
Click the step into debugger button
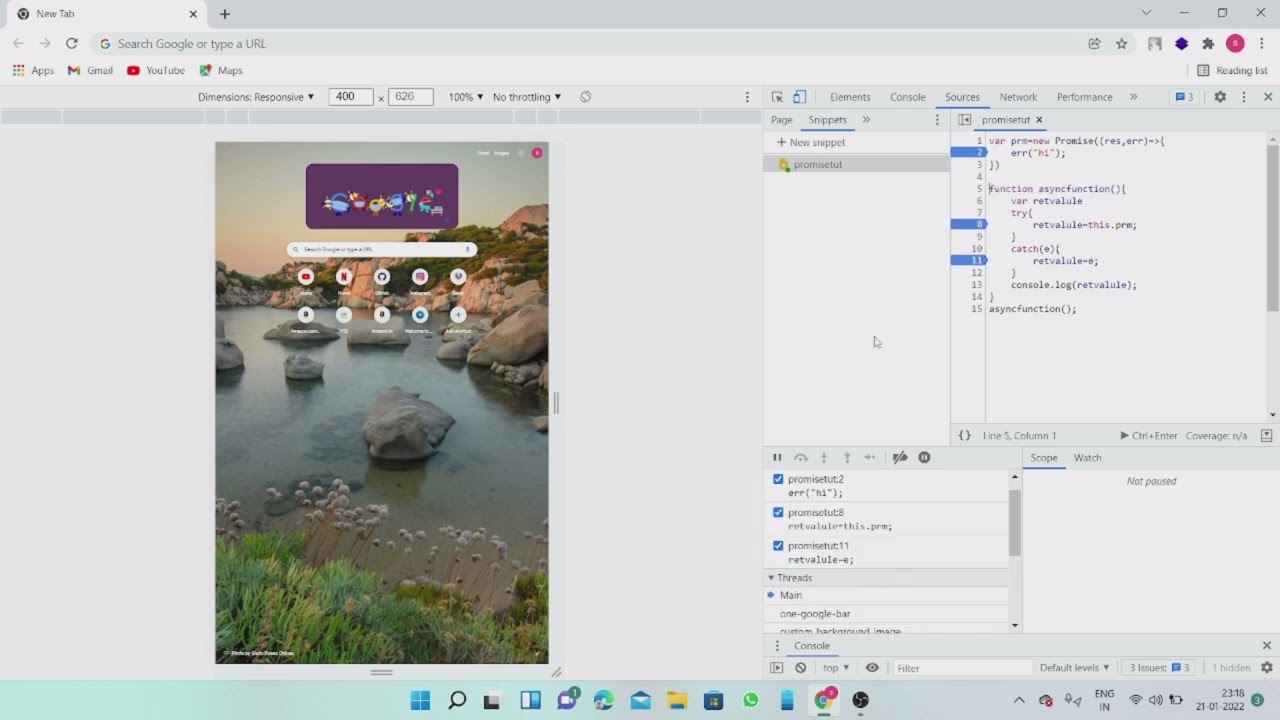pyautogui.click(x=824, y=457)
